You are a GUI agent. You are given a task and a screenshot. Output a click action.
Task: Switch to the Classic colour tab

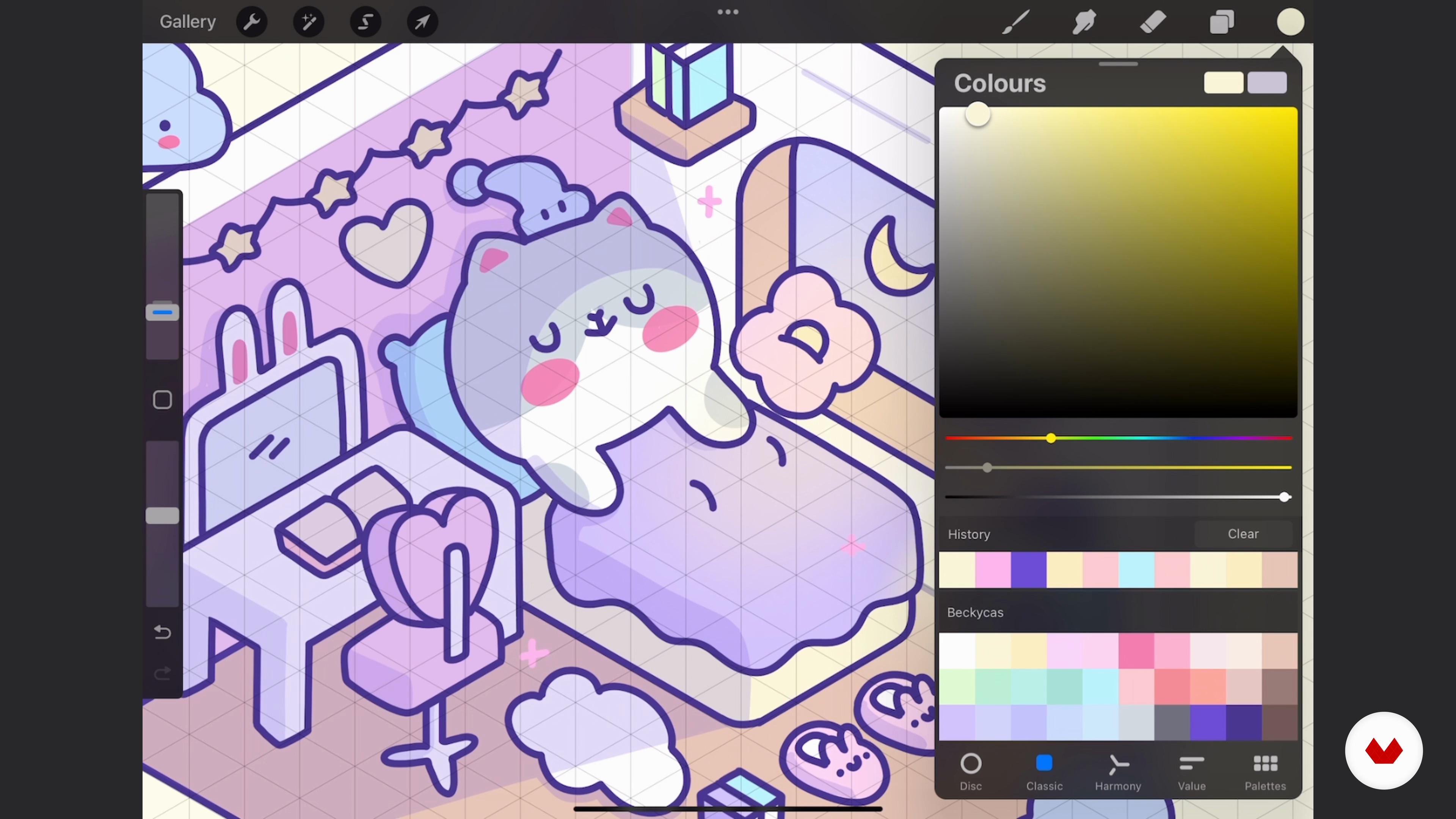tap(1044, 772)
